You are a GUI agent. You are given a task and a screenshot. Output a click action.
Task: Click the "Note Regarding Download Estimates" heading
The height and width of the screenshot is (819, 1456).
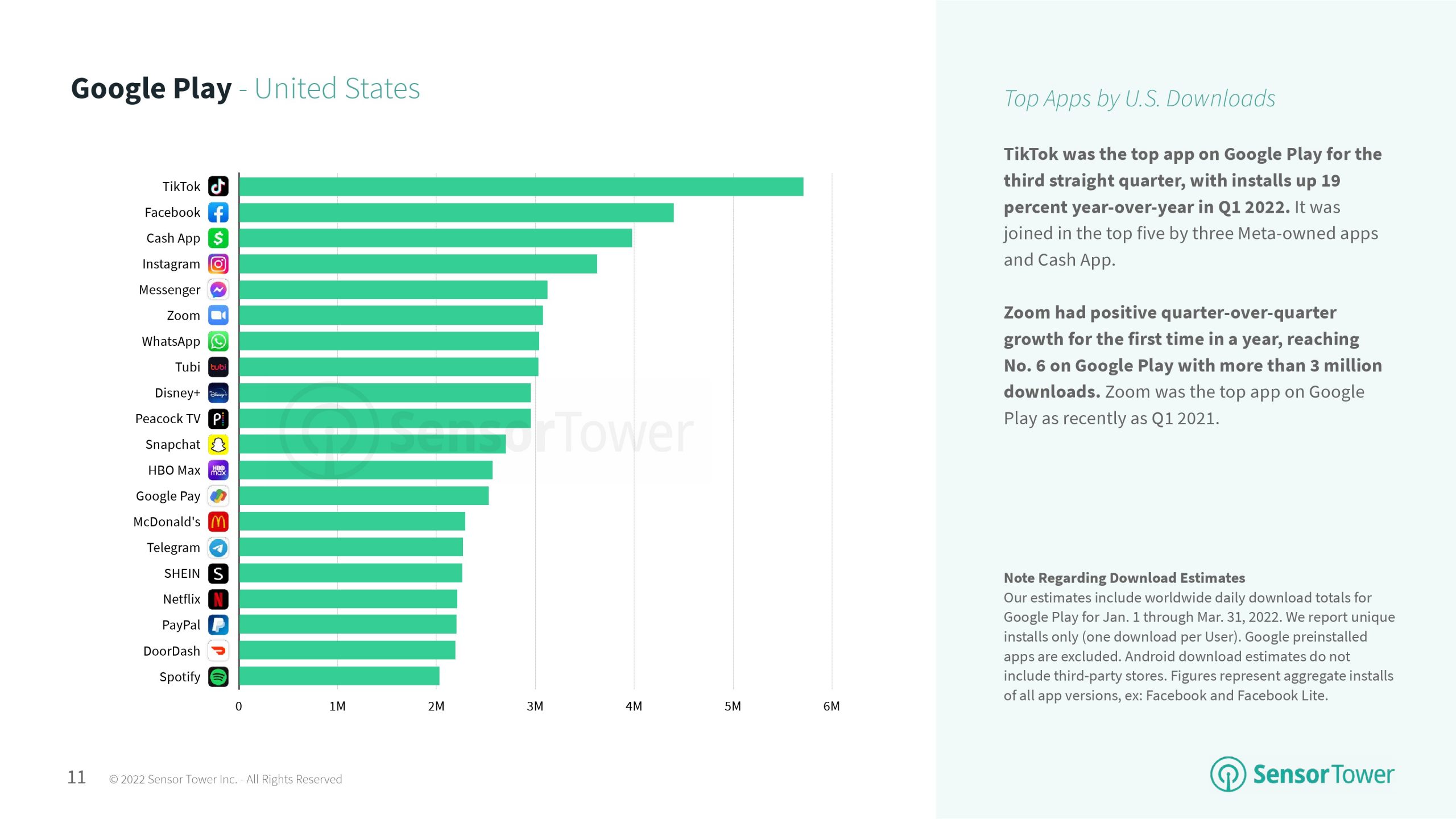pos(1124,578)
